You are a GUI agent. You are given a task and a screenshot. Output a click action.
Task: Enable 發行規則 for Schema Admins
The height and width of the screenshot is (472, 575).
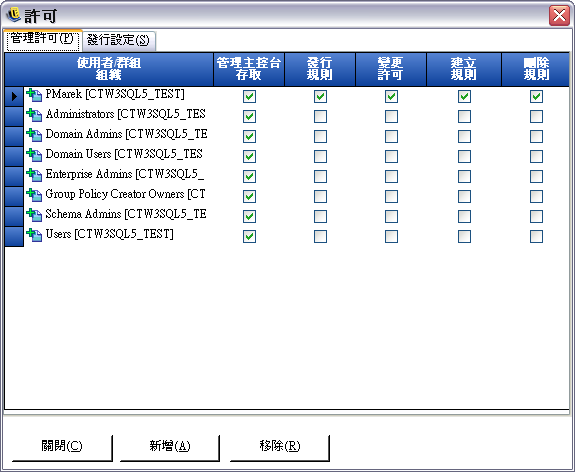click(x=320, y=216)
